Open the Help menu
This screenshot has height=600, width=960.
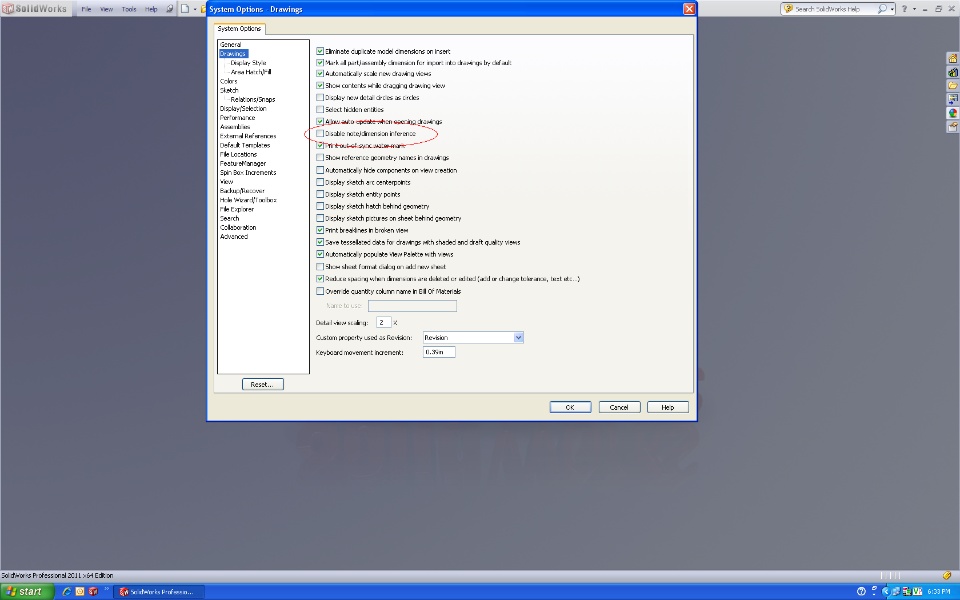(x=151, y=9)
